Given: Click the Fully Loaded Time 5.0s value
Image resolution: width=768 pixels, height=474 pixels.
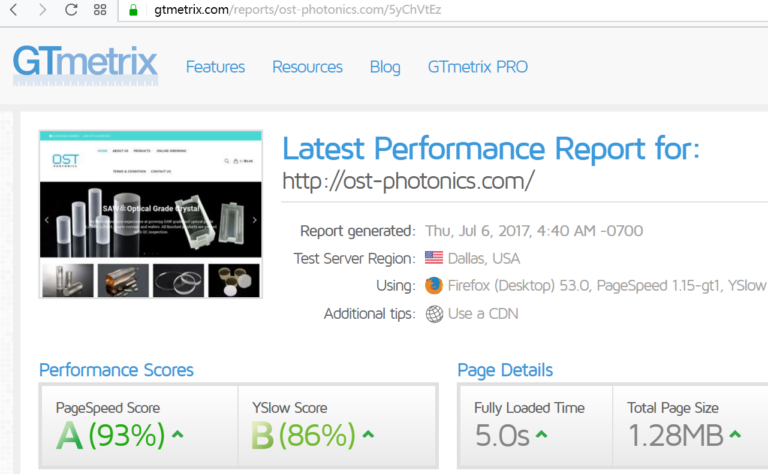Looking at the screenshot, I should pos(502,435).
